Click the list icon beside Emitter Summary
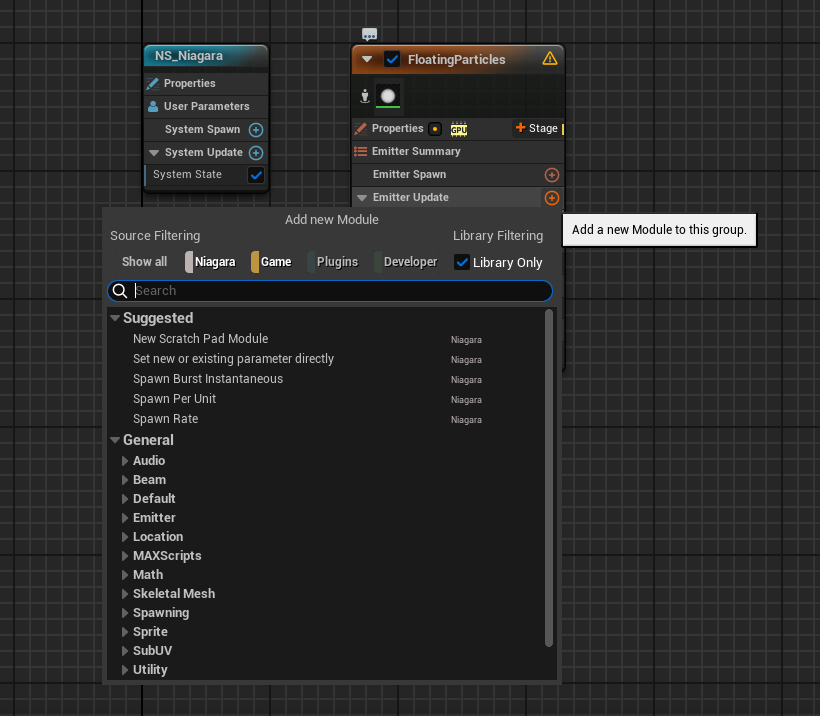 click(x=361, y=152)
